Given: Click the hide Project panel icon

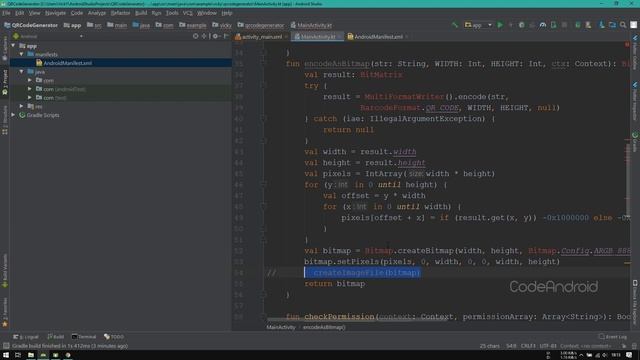Looking at the screenshot, I should pos(226,36).
